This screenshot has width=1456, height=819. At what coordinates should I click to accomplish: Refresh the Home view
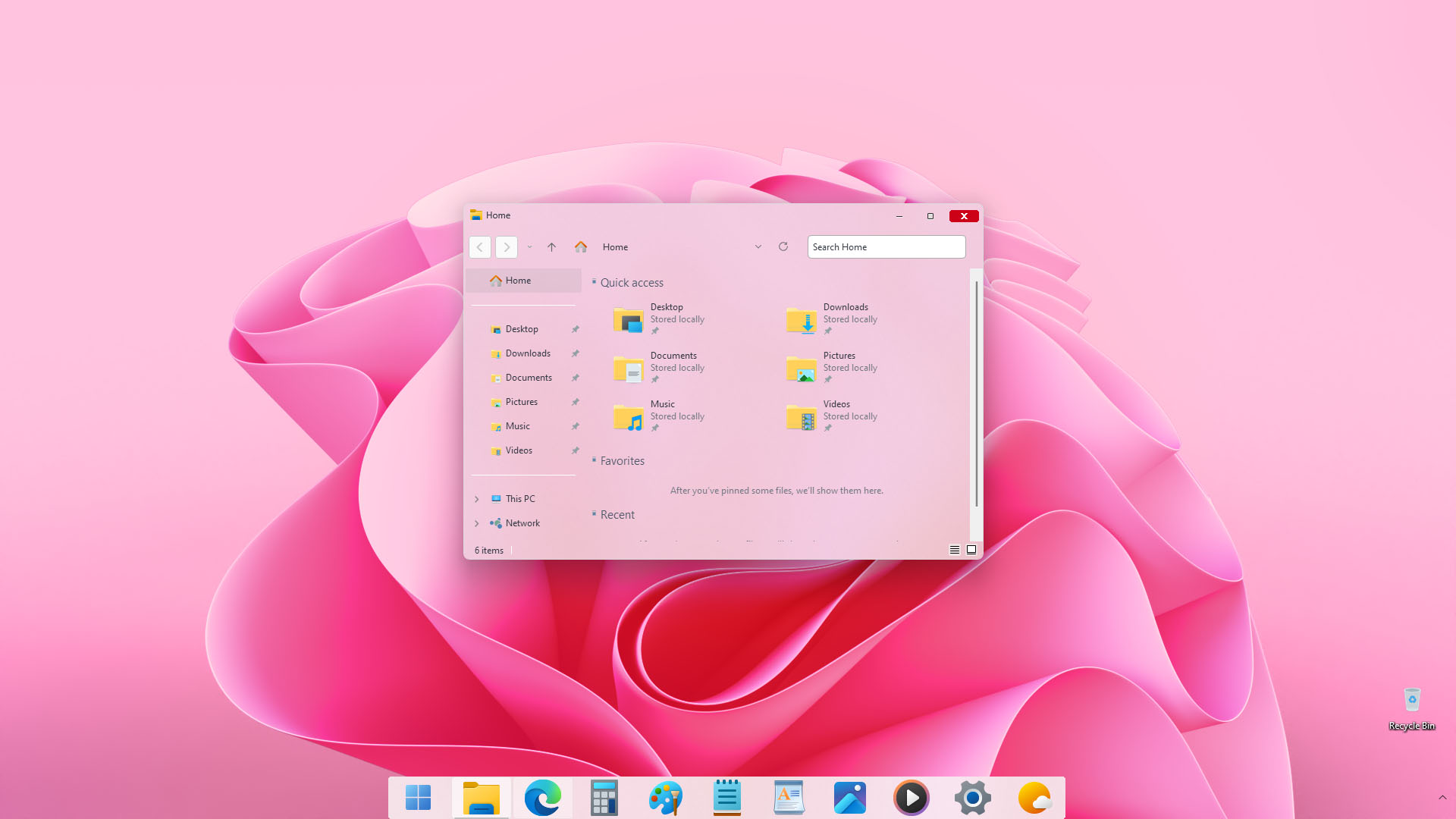click(x=783, y=246)
